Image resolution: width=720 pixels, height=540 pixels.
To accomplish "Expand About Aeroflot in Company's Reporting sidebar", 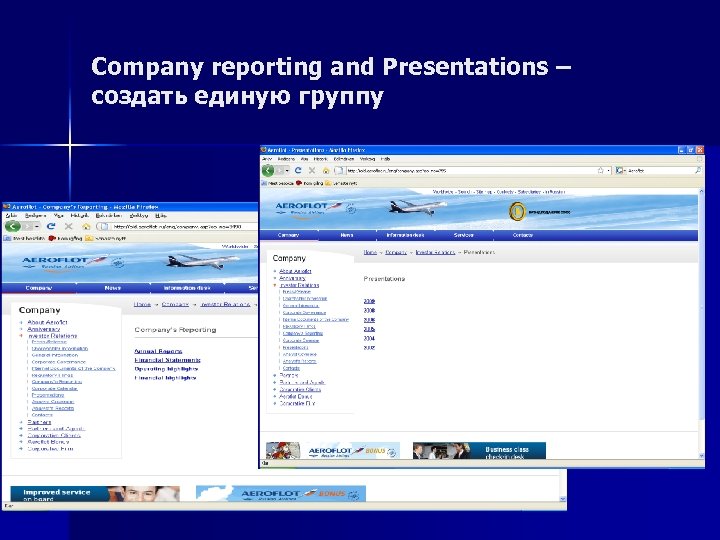I will 21,322.
